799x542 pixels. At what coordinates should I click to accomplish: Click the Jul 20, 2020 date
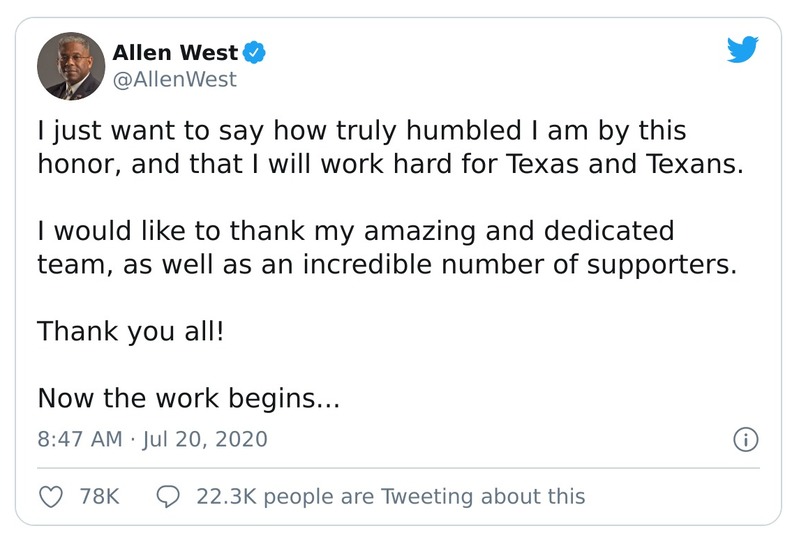[x=206, y=439]
